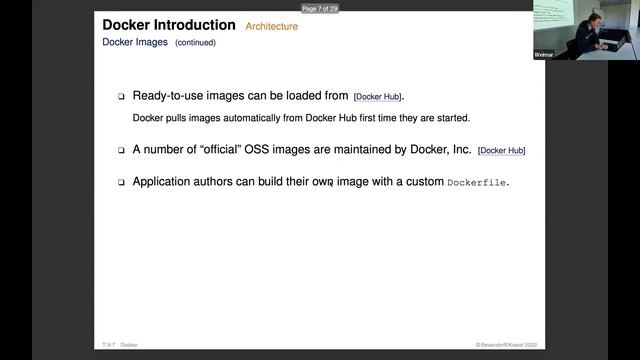
Task: Open the Docker Hub link after 'loaded from'
Action: coord(378,97)
